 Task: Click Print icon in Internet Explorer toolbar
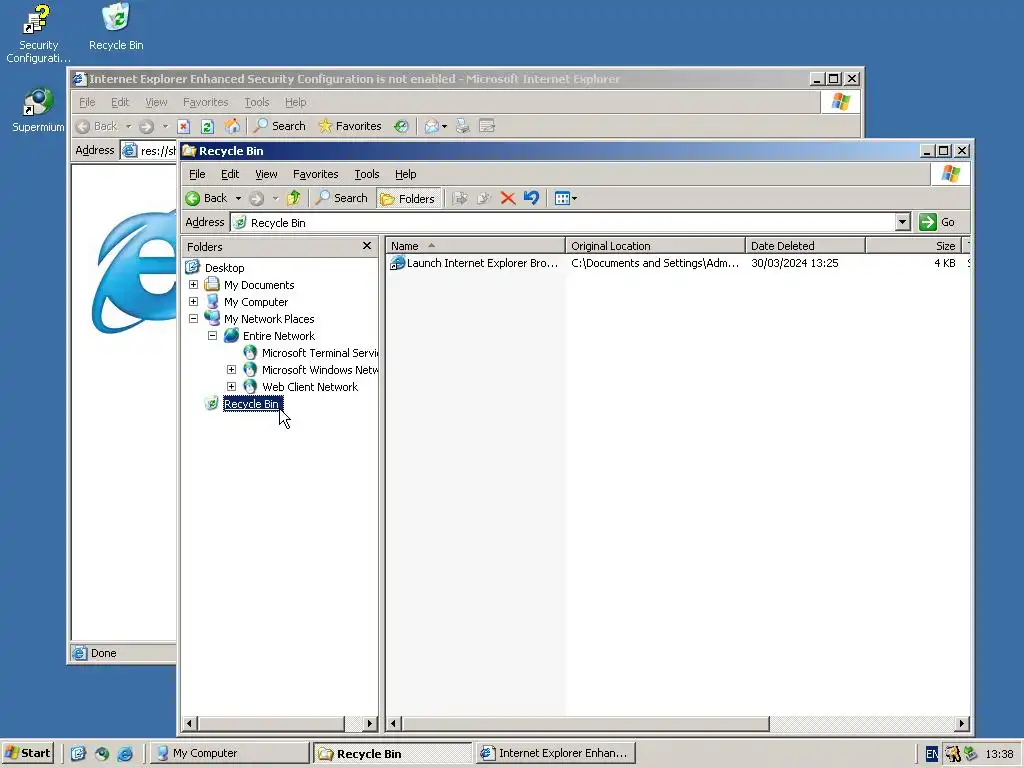click(462, 126)
